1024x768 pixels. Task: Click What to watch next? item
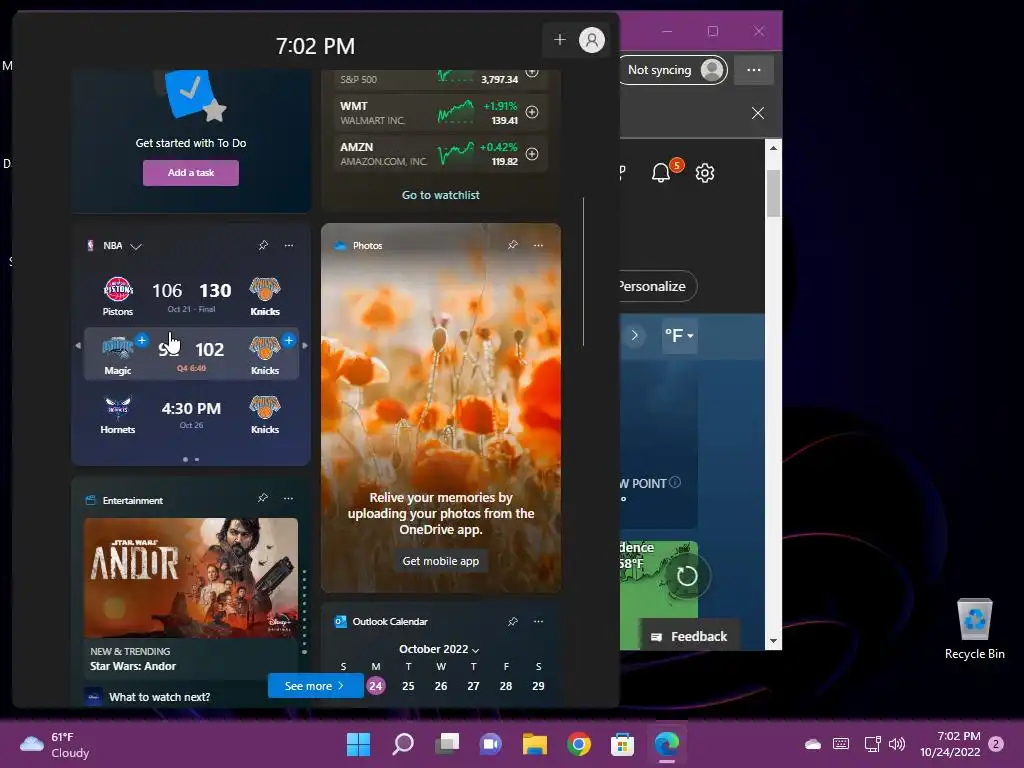159,697
